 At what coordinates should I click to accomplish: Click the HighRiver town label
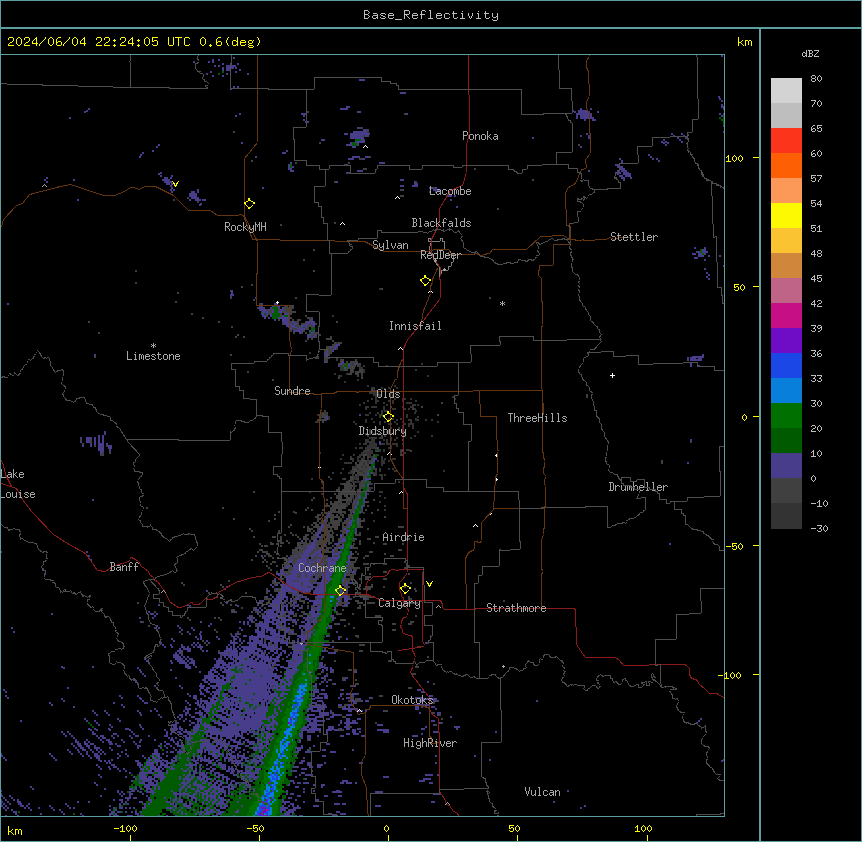(430, 743)
